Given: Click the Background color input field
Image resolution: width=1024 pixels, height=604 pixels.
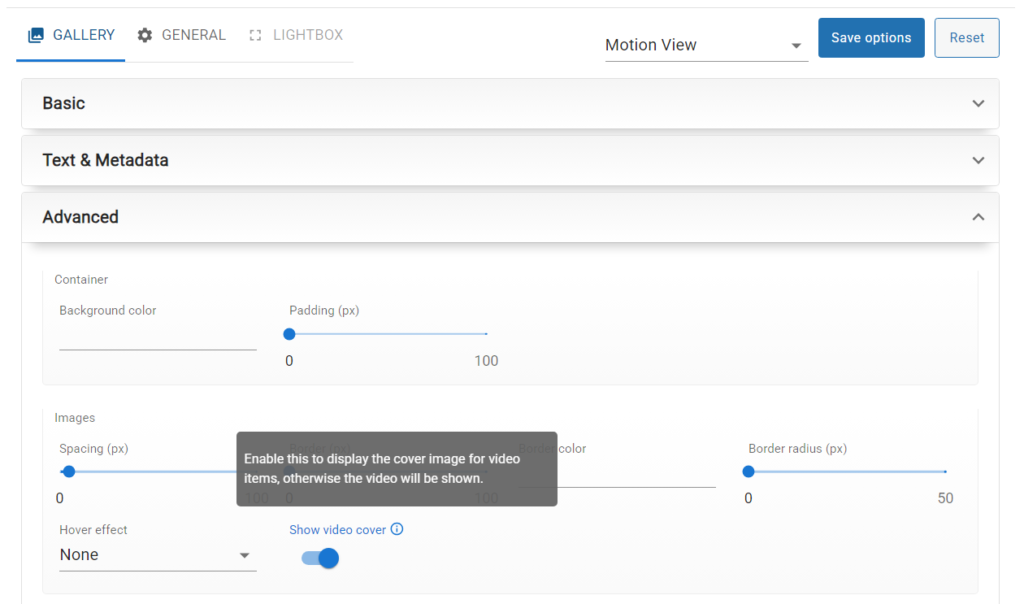Looking at the screenshot, I should pos(157,337).
